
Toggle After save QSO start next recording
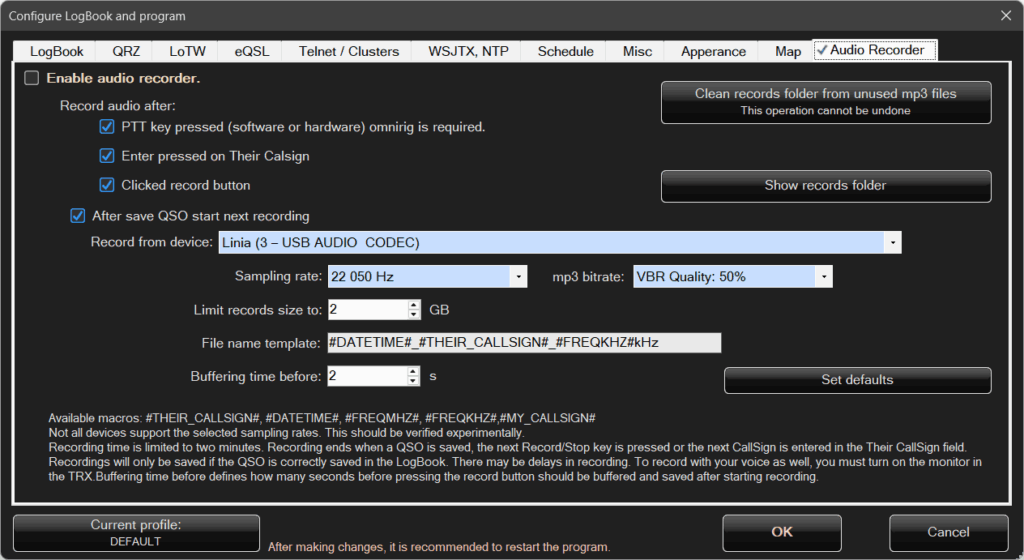[78, 215]
